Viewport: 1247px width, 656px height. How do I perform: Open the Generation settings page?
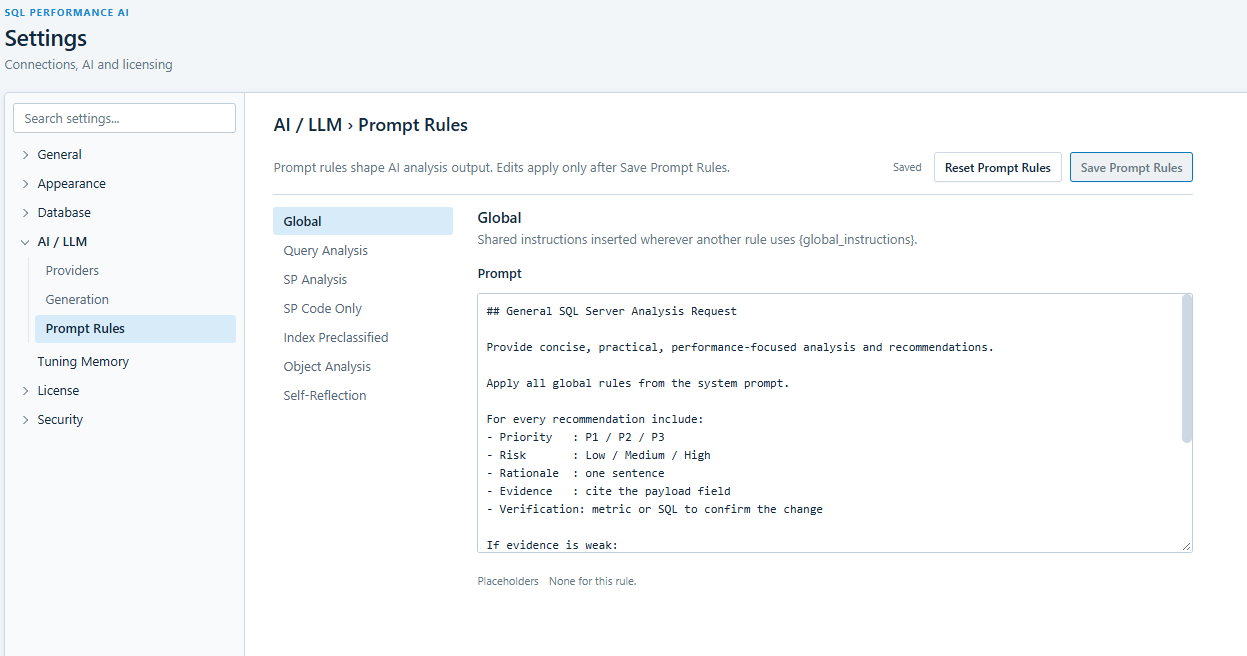click(77, 300)
